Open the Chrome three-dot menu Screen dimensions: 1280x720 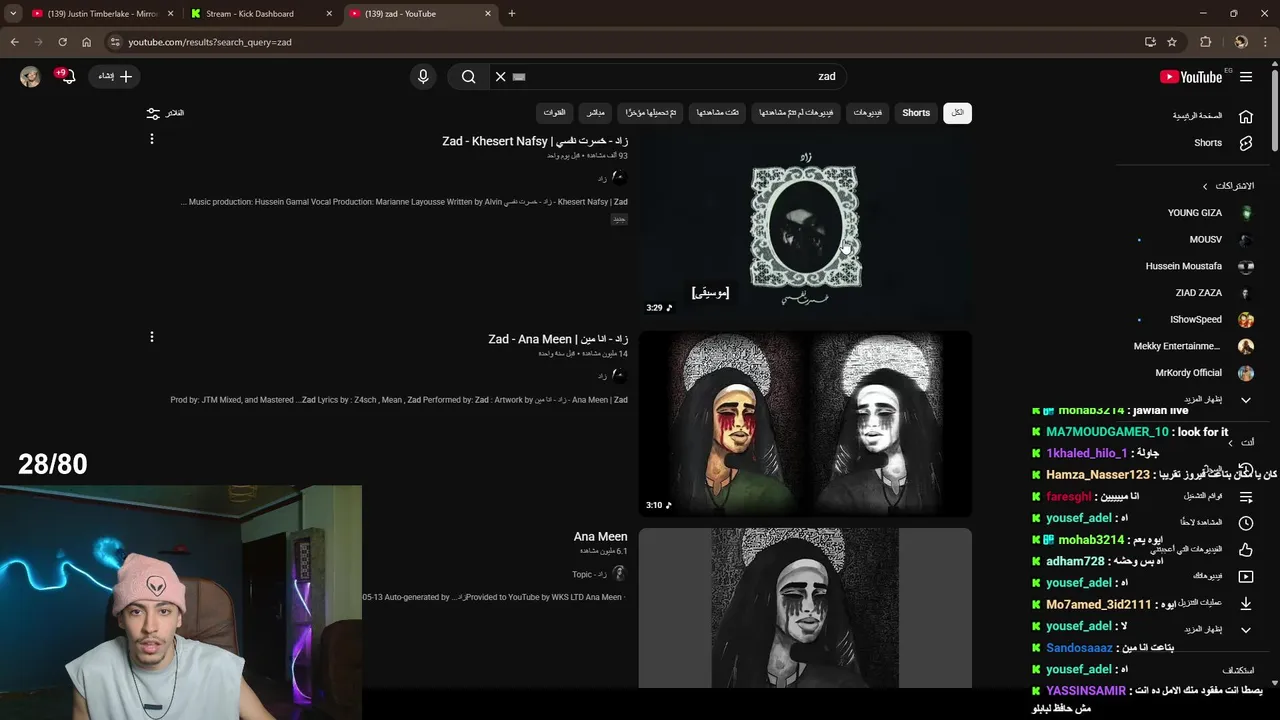coord(1265,42)
